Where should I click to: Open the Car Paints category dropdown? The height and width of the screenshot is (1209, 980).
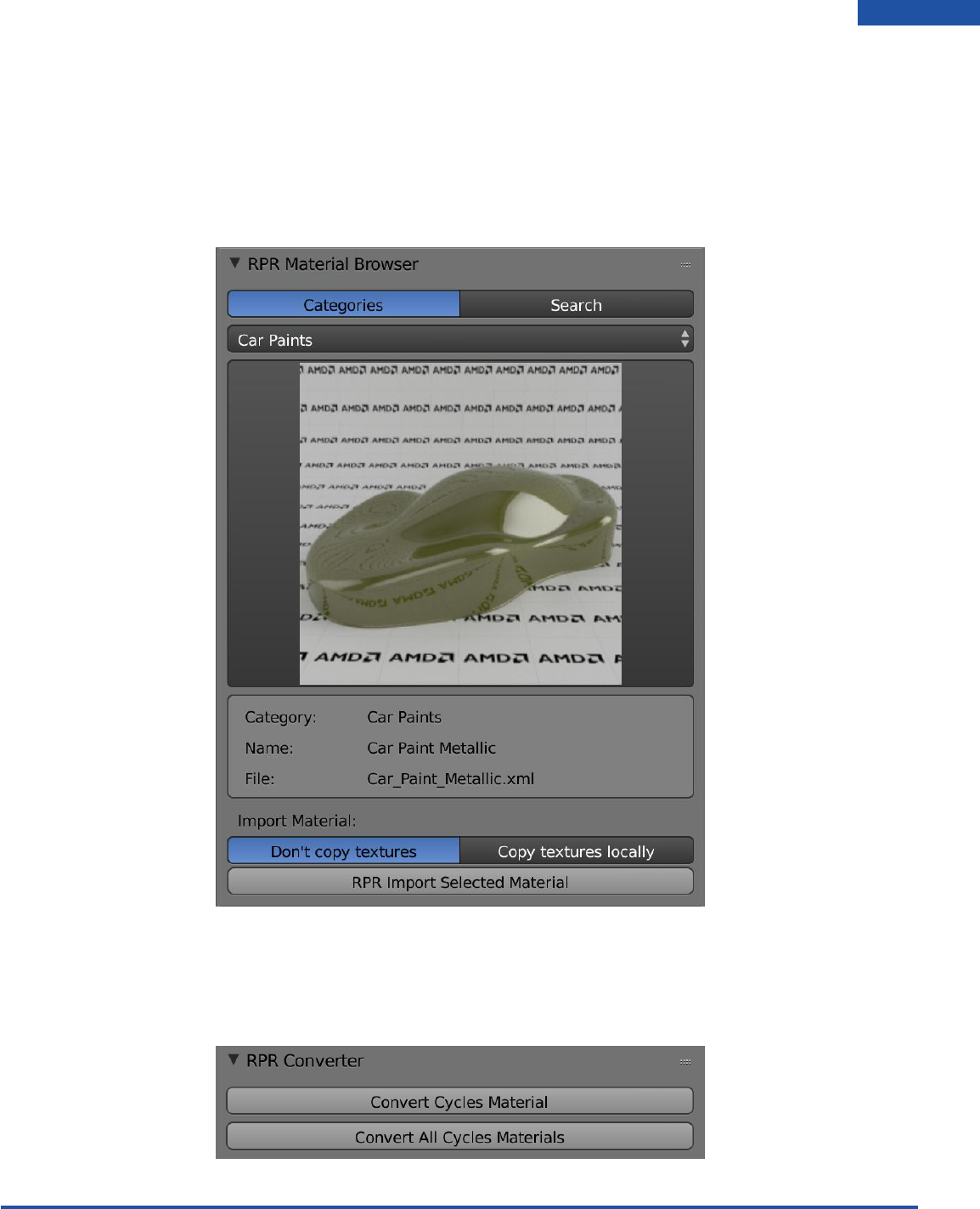click(460, 339)
